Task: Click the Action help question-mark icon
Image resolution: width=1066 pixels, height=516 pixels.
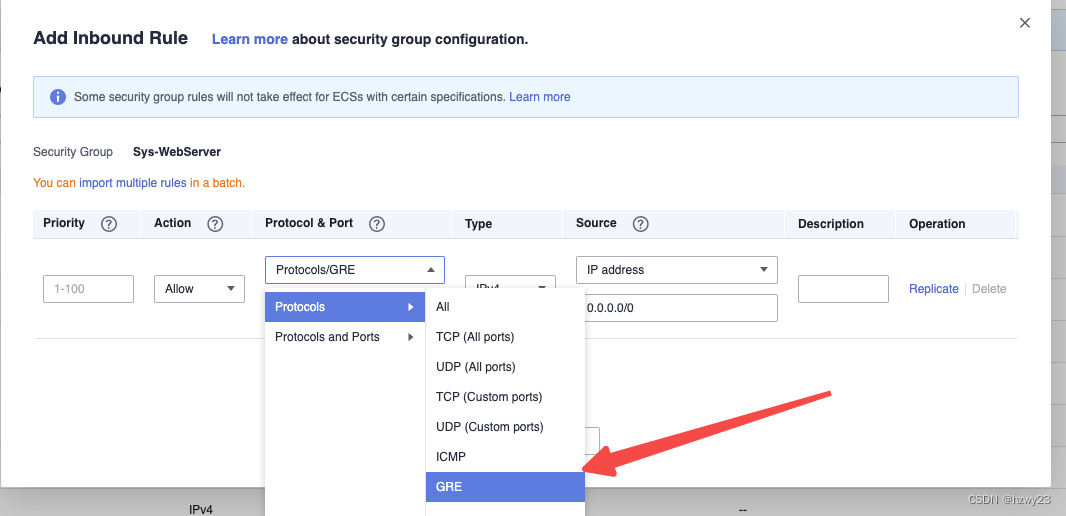Action: pyautogui.click(x=215, y=224)
